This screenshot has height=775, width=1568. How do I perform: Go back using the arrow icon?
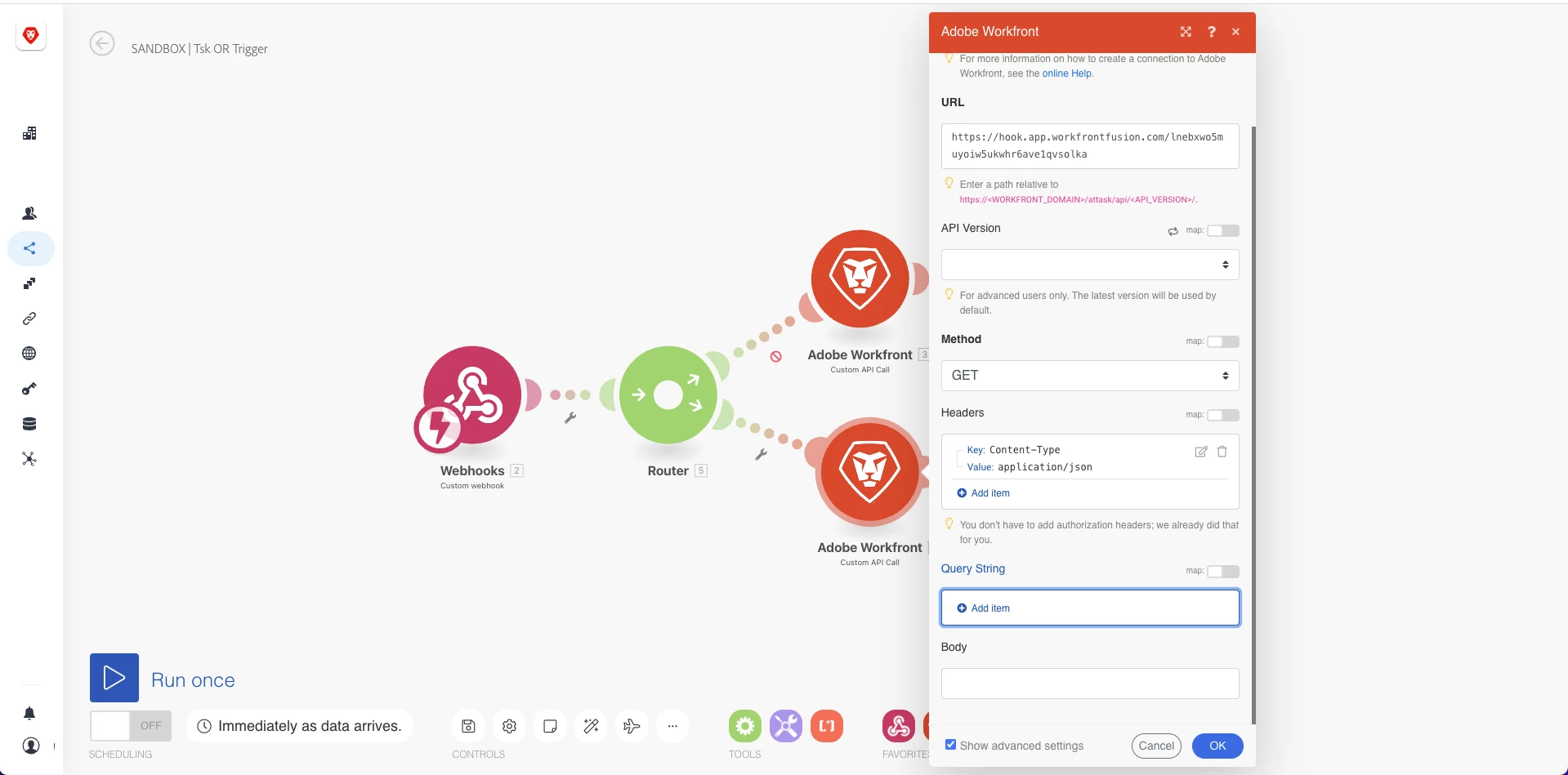[102, 43]
